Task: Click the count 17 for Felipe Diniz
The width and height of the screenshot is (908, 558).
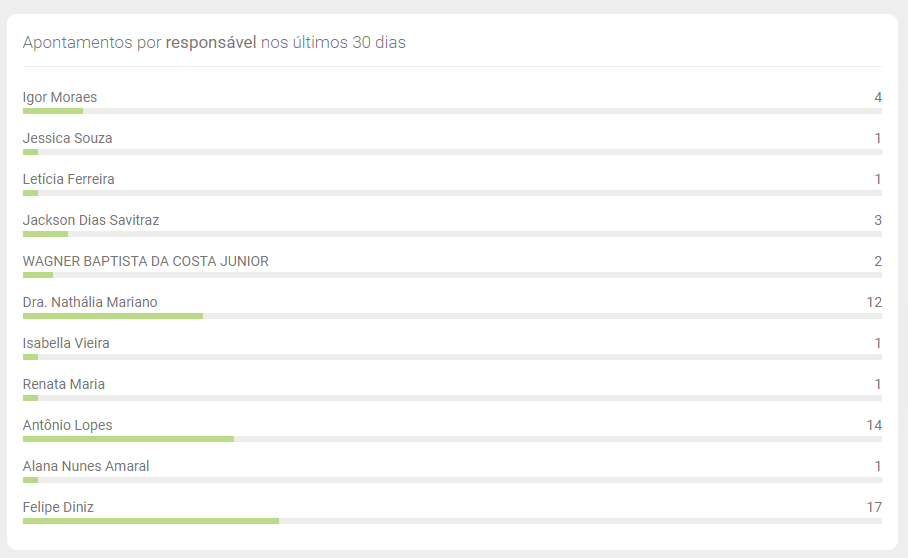Action: click(x=874, y=507)
